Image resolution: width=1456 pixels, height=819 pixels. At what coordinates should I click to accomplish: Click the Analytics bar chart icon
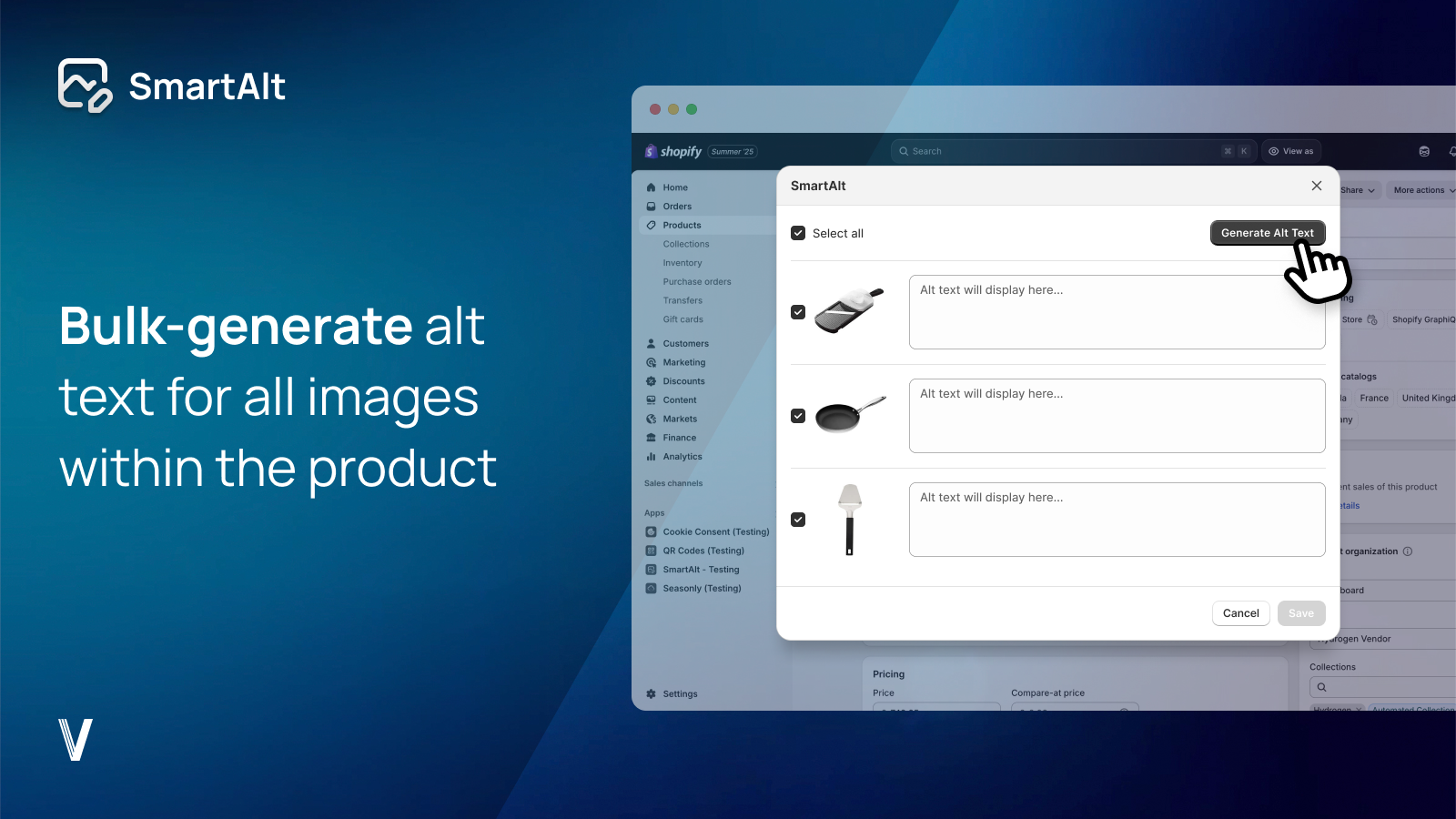651,457
